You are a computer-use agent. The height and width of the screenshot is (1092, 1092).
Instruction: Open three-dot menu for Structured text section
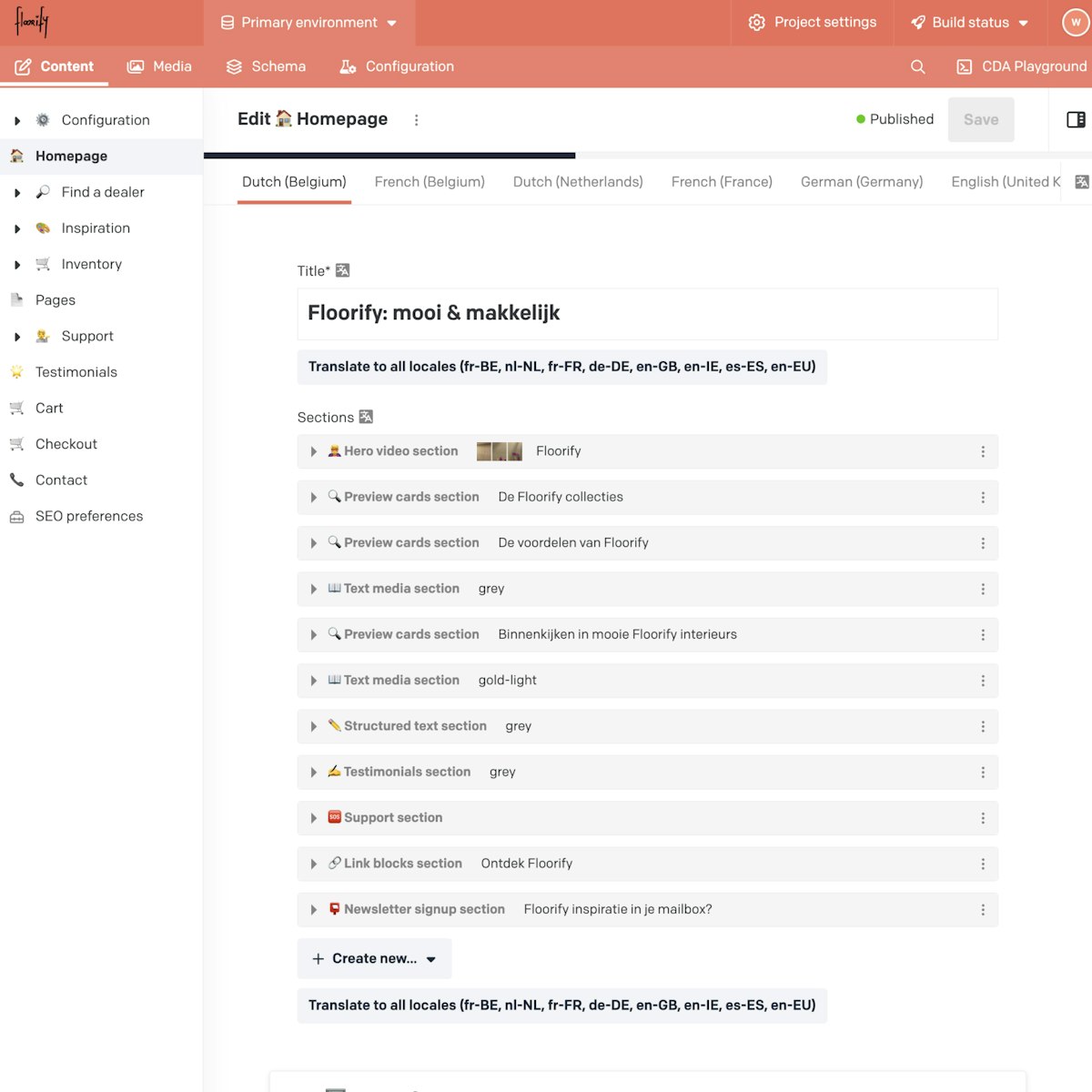point(983,726)
